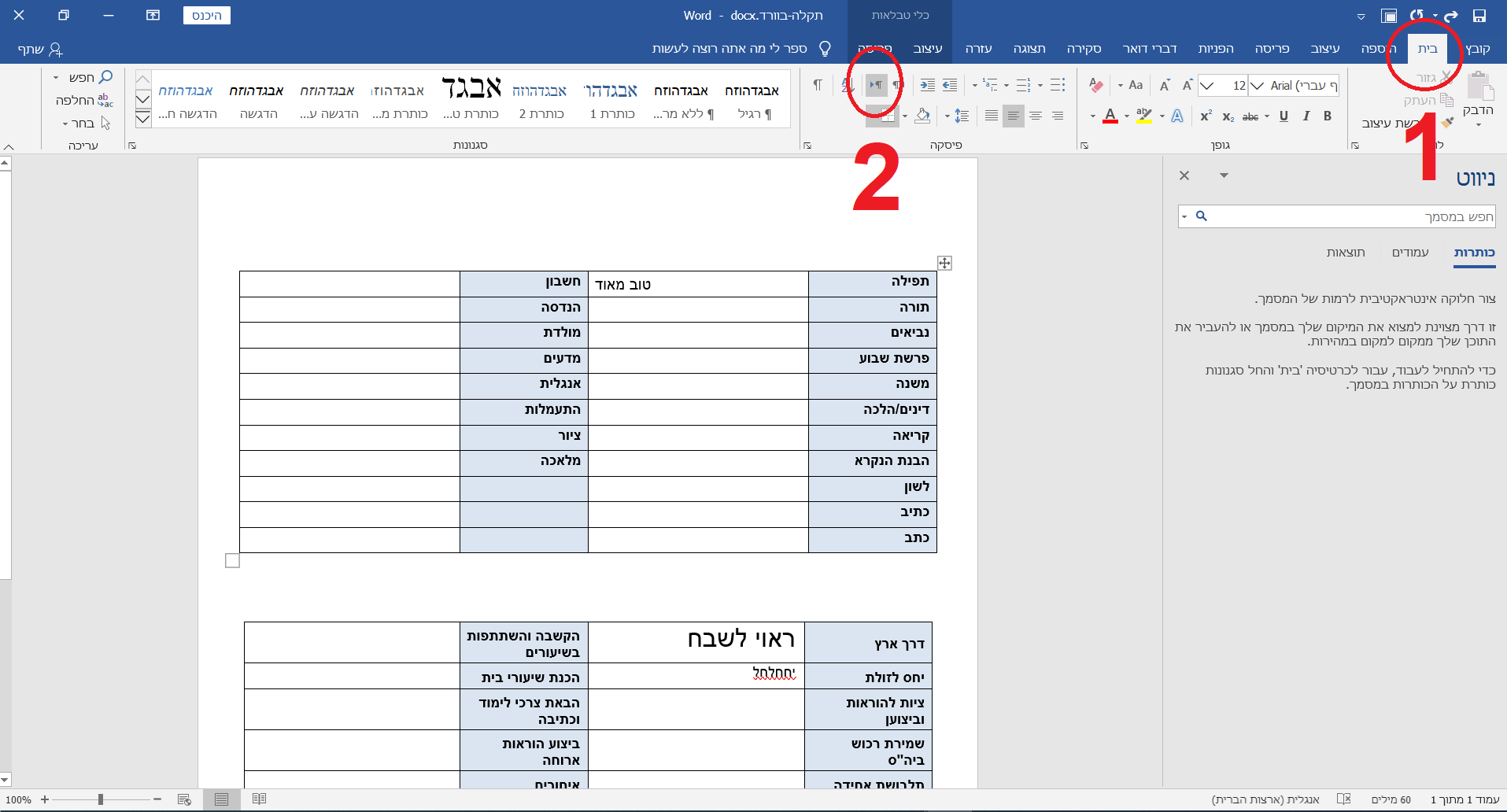Click the היכנס sign-in button
Screen dimensions: 1507x812
coord(207,16)
